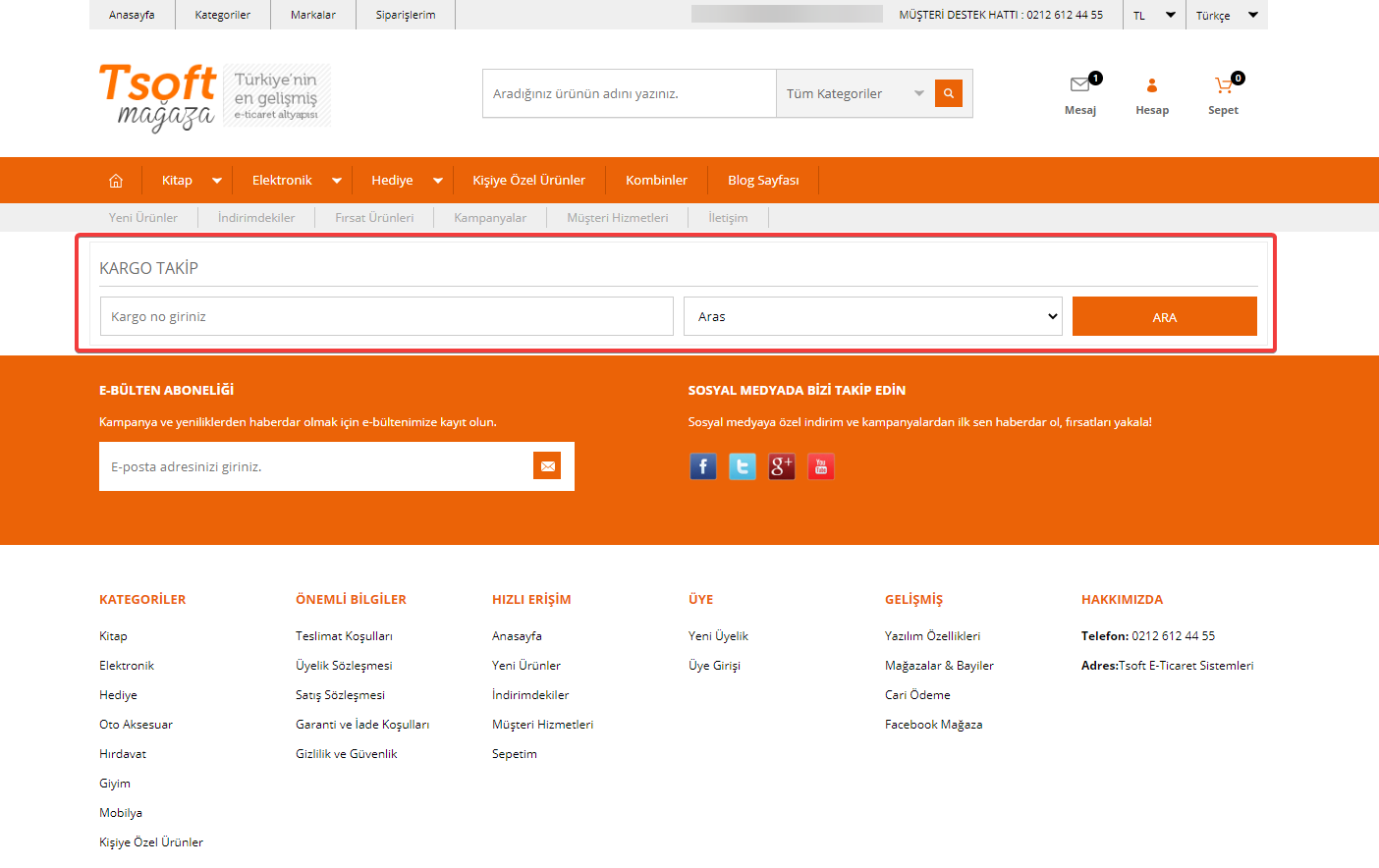Click the Türkiye'nin en gelişmiş banner image
This screenshot has width=1379, height=868.
pyautogui.click(x=277, y=95)
